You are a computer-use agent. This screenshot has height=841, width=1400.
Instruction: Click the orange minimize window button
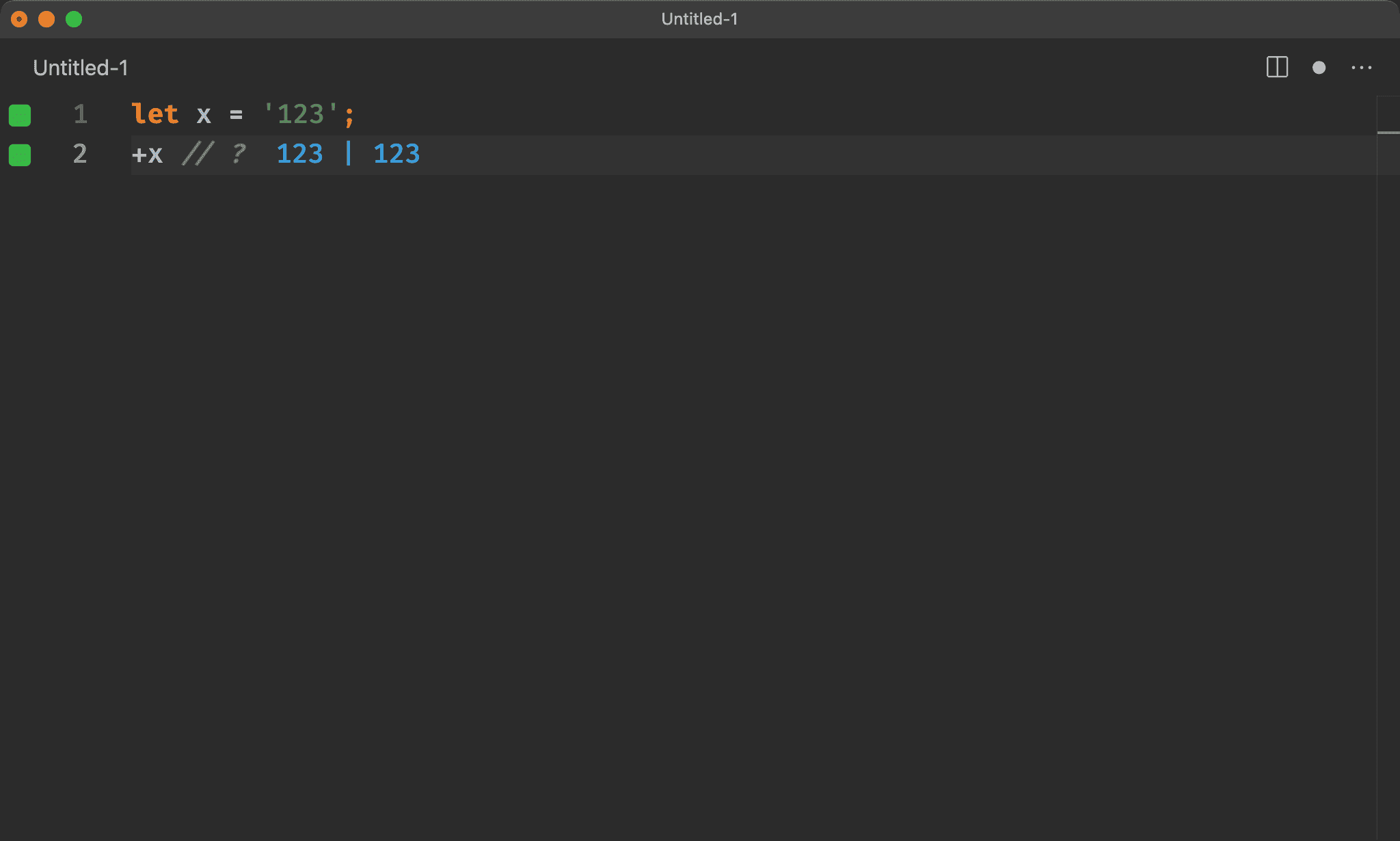click(46, 19)
